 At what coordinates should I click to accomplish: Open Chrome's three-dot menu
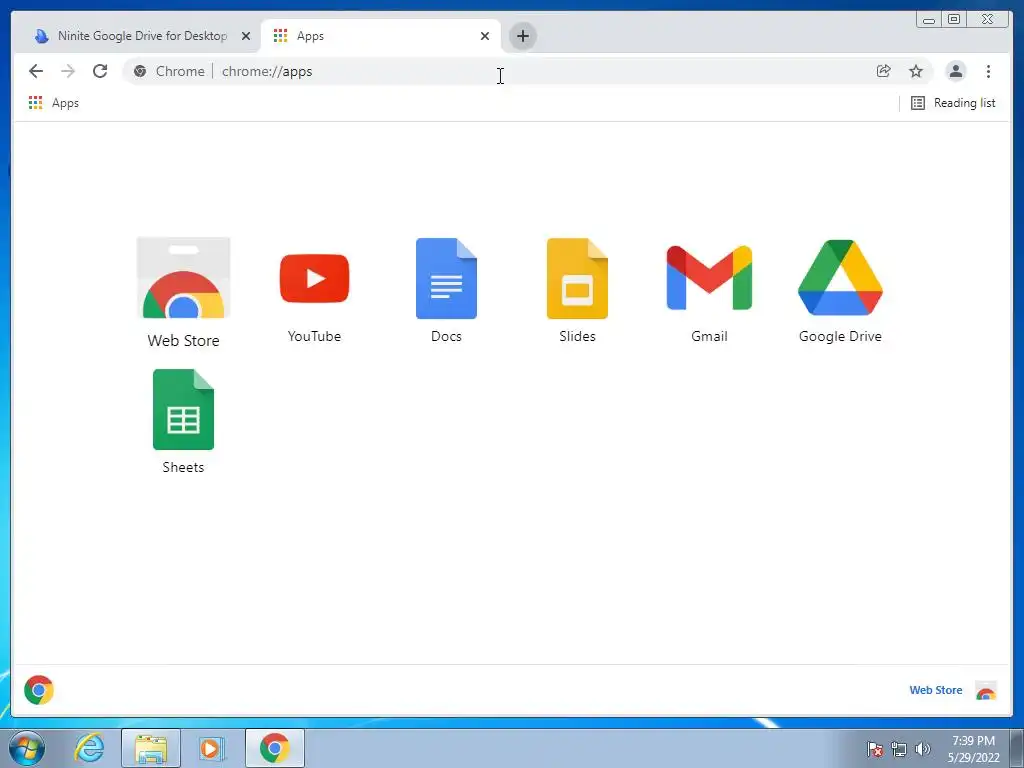pos(988,71)
